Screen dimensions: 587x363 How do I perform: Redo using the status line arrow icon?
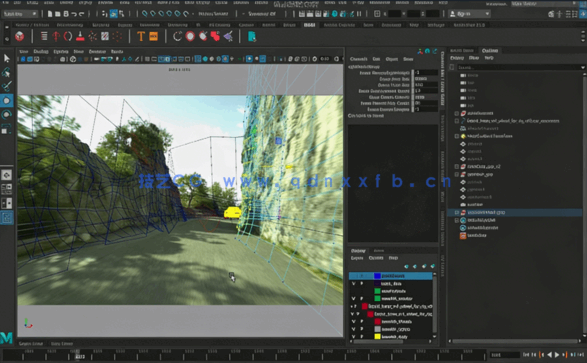coord(81,14)
